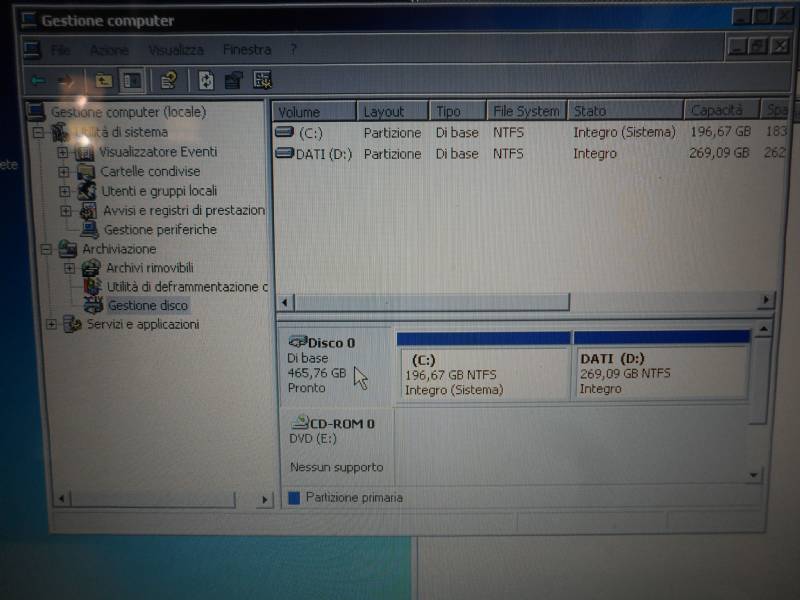Click the Cartelle condivise icon
The width and height of the screenshot is (800, 600).
pos(86,172)
